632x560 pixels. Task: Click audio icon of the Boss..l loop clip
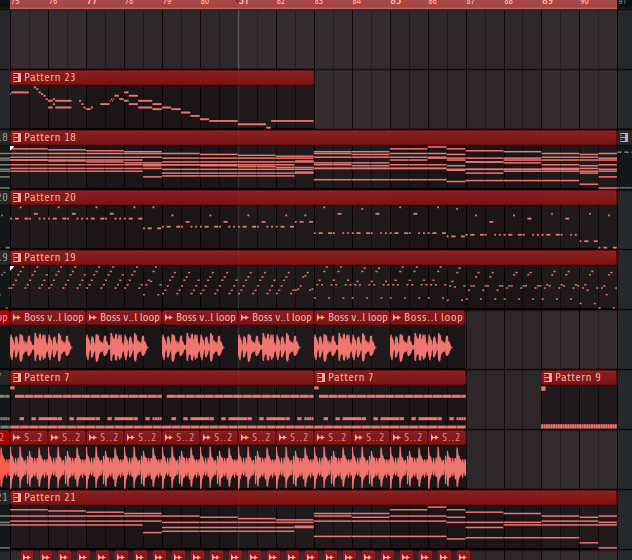[x=396, y=318]
